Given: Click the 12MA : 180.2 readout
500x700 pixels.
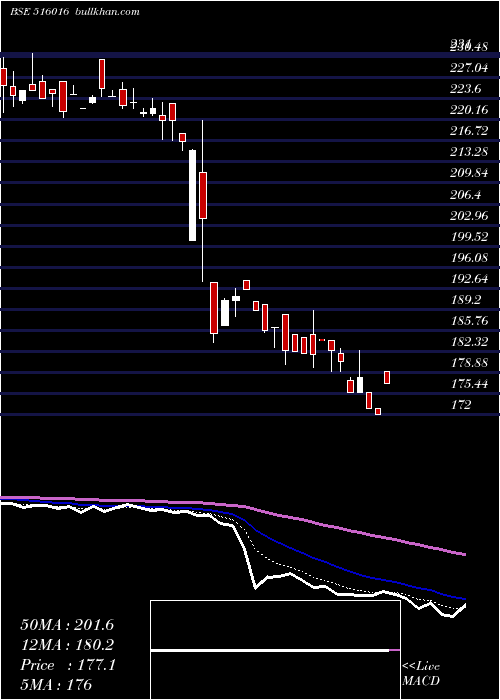Looking at the screenshot, I should click(x=67, y=645).
